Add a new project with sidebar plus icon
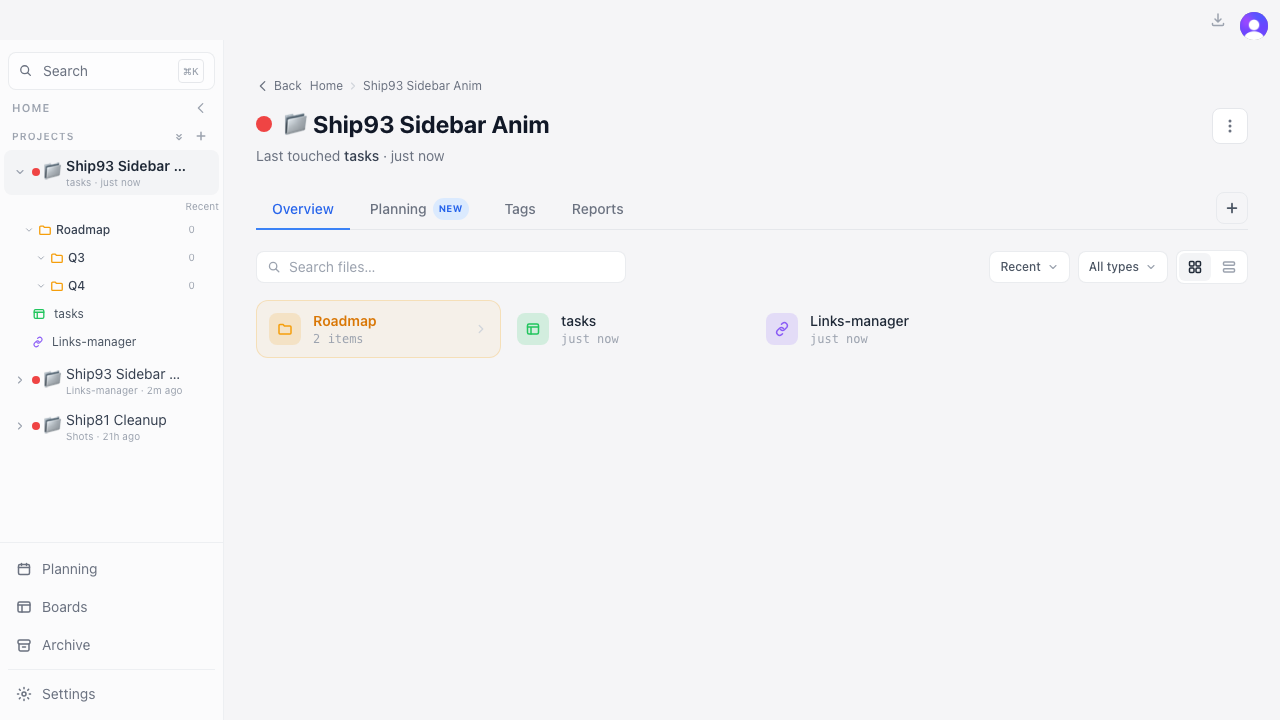This screenshot has height=720, width=1280. [201, 136]
